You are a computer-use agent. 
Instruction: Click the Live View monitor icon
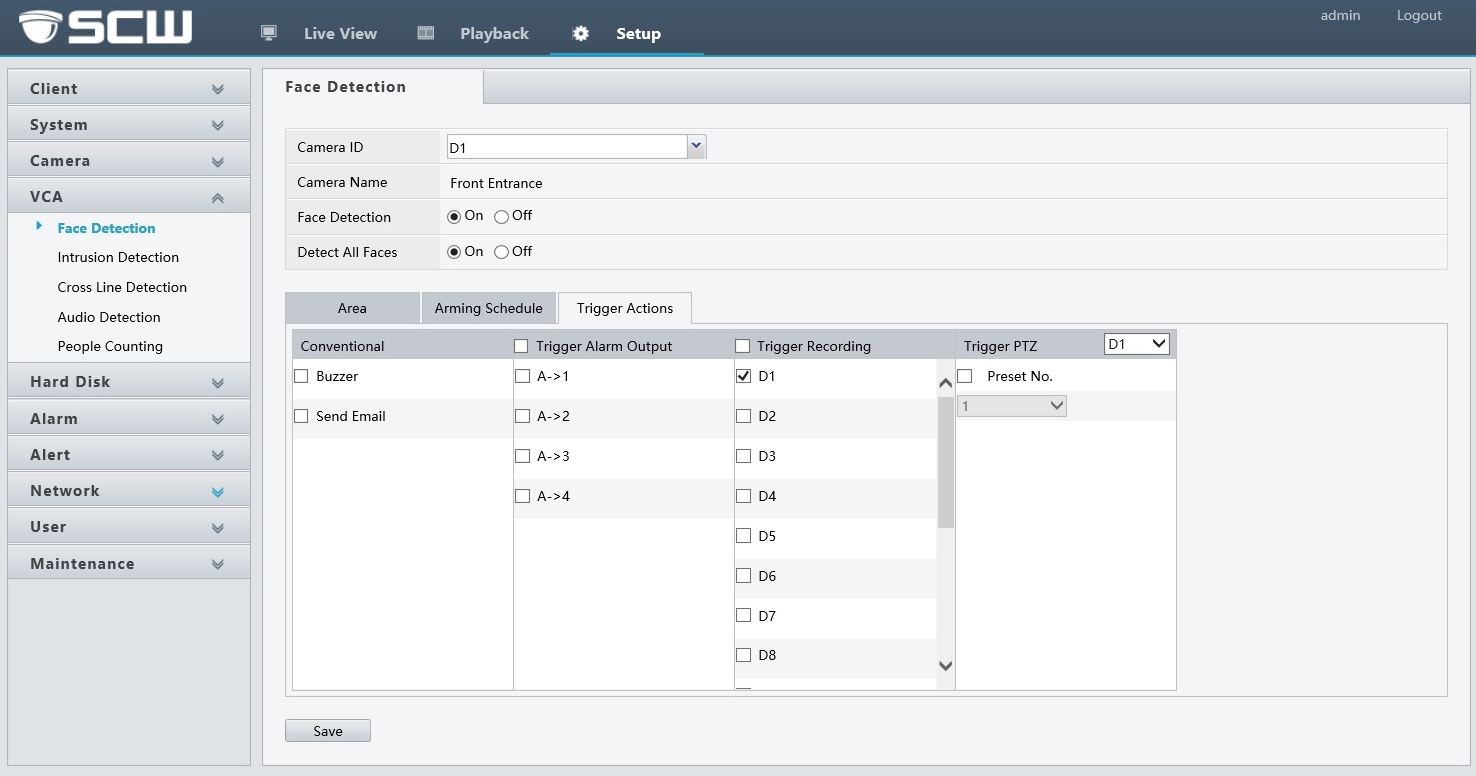click(x=269, y=32)
